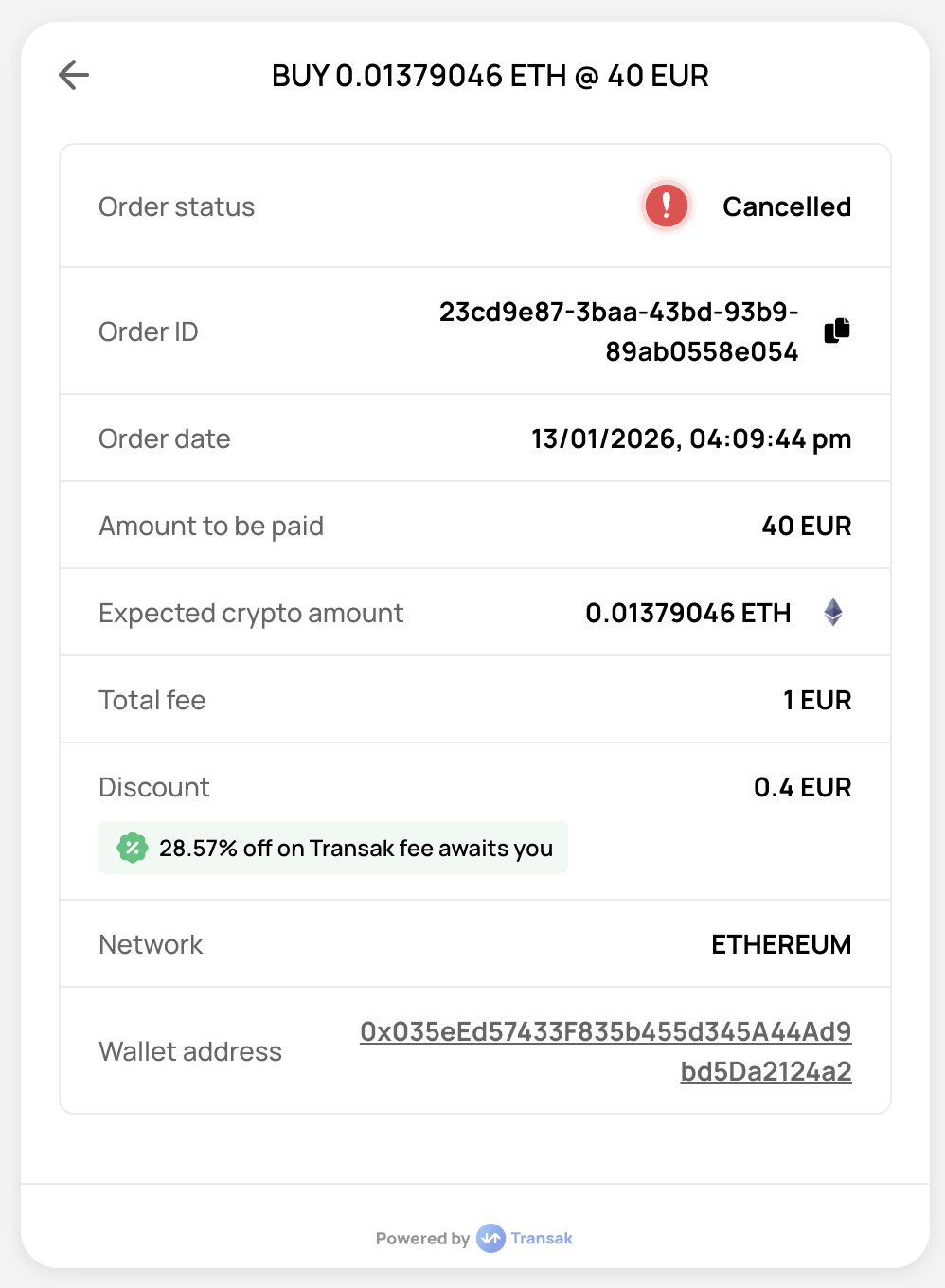This screenshot has width=945, height=1288.
Task: Open the Transak link in the footer
Action: click(542, 1238)
